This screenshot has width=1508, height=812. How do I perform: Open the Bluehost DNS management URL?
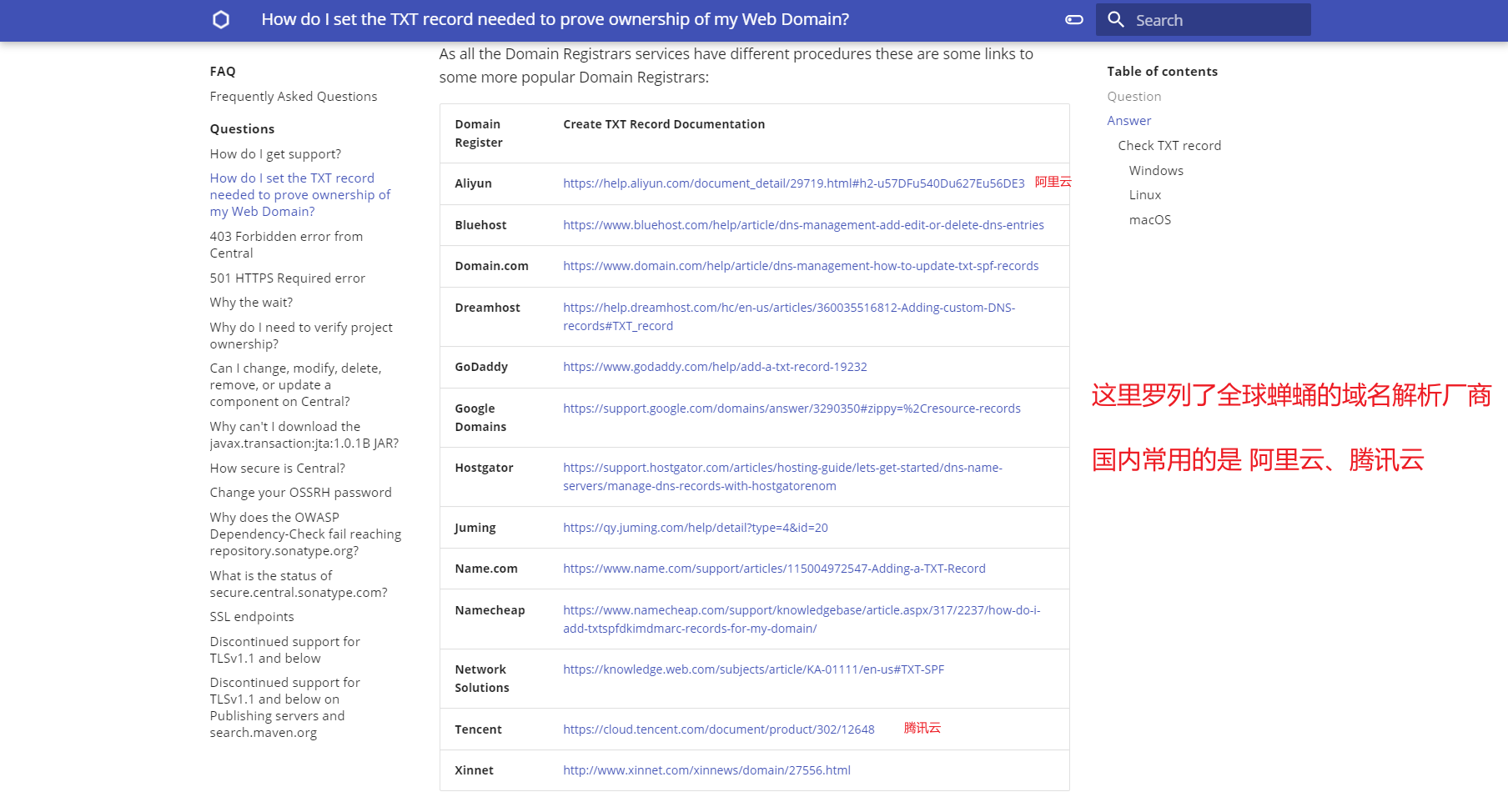pyautogui.click(x=803, y=225)
